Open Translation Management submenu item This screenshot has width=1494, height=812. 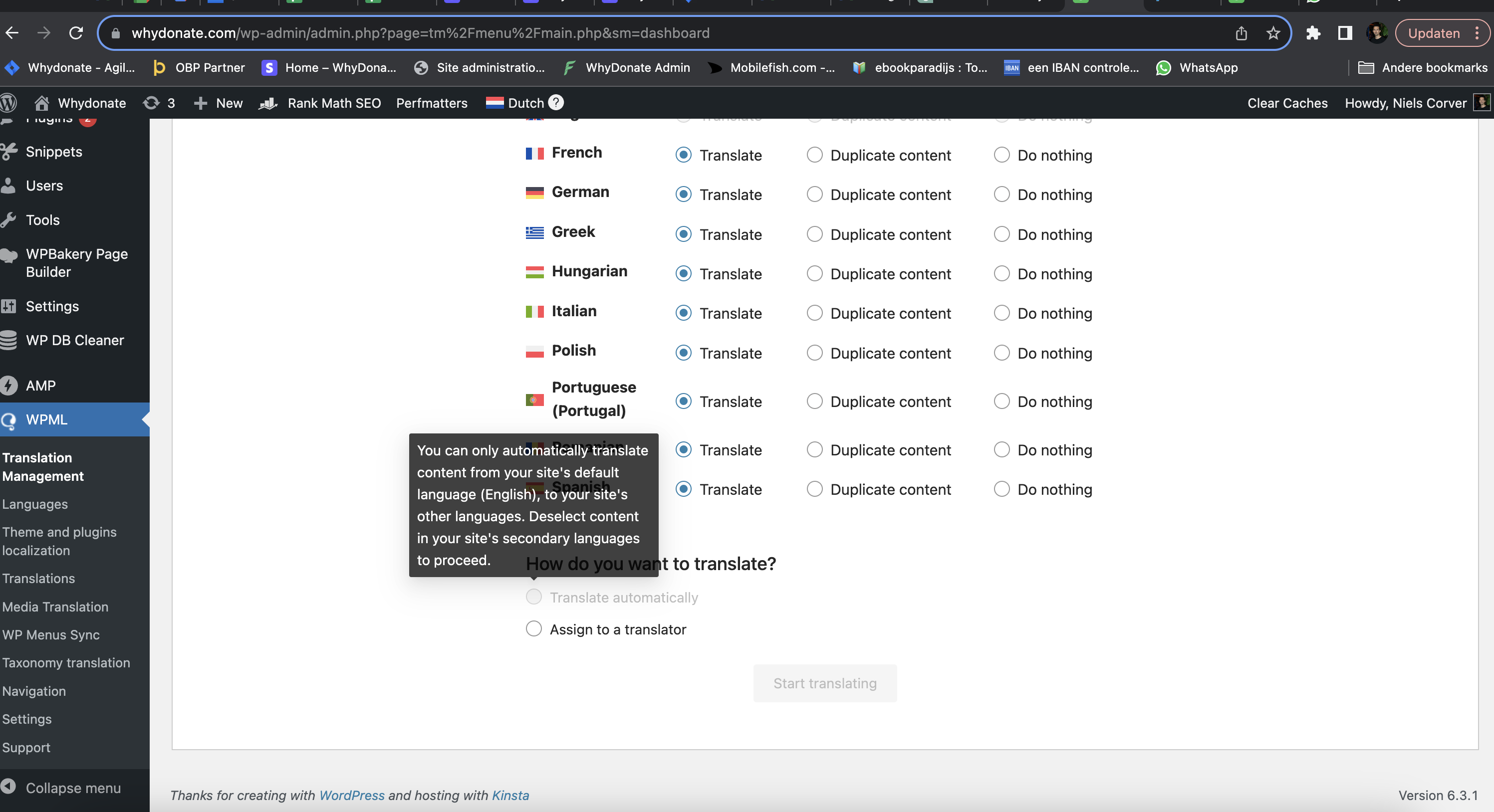43,467
